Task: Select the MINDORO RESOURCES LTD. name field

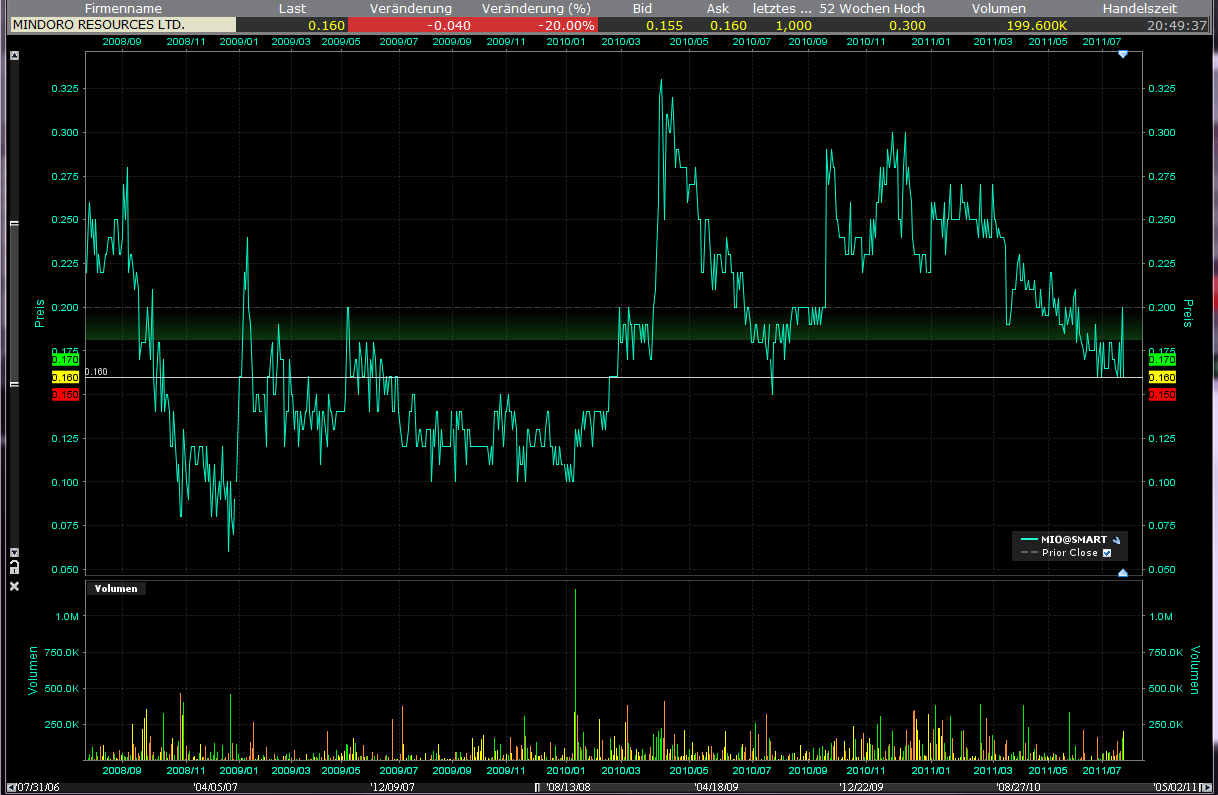Action: [122, 24]
